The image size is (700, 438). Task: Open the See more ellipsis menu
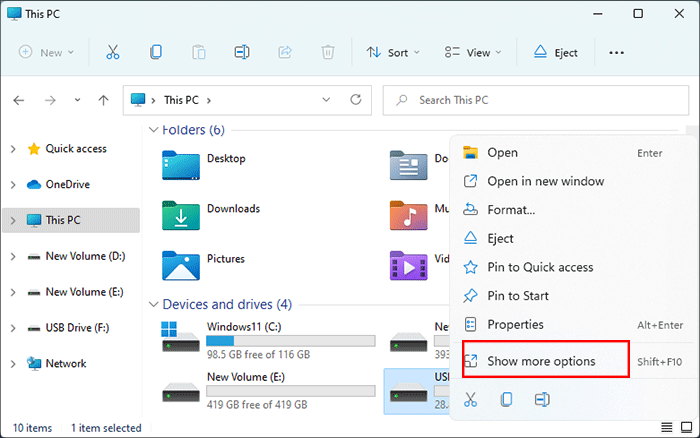[616, 52]
